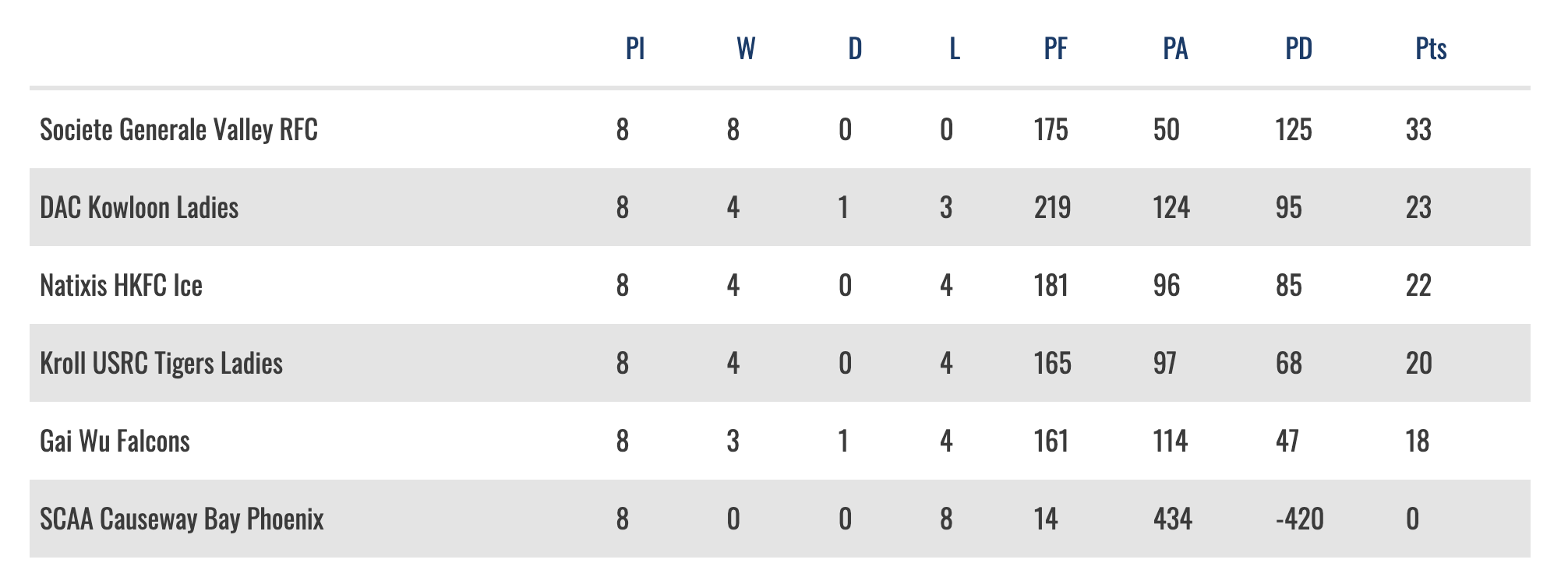
Task: Click DAC Kowloon's 219 points-for cell
Action: pyautogui.click(x=1052, y=208)
